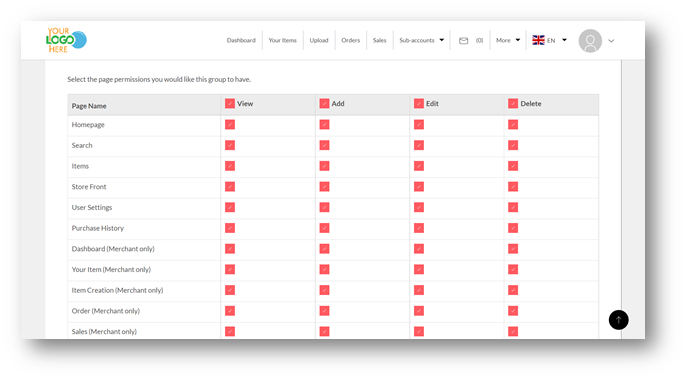
Task: Open the Sub-accounts dropdown menu
Action: pos(421,40)
